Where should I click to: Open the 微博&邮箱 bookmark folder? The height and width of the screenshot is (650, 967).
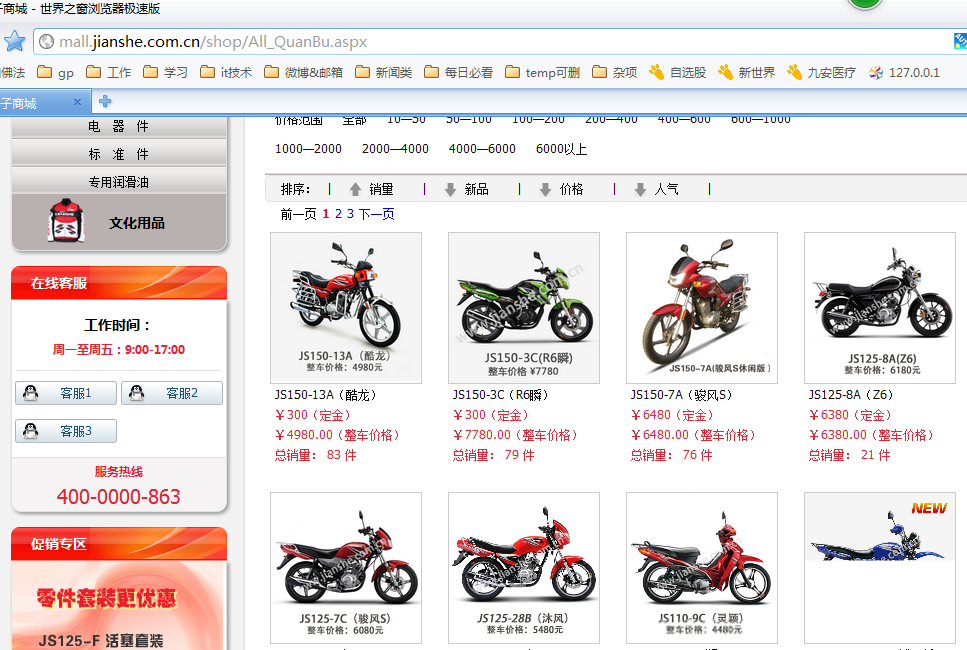coord(303,73)
